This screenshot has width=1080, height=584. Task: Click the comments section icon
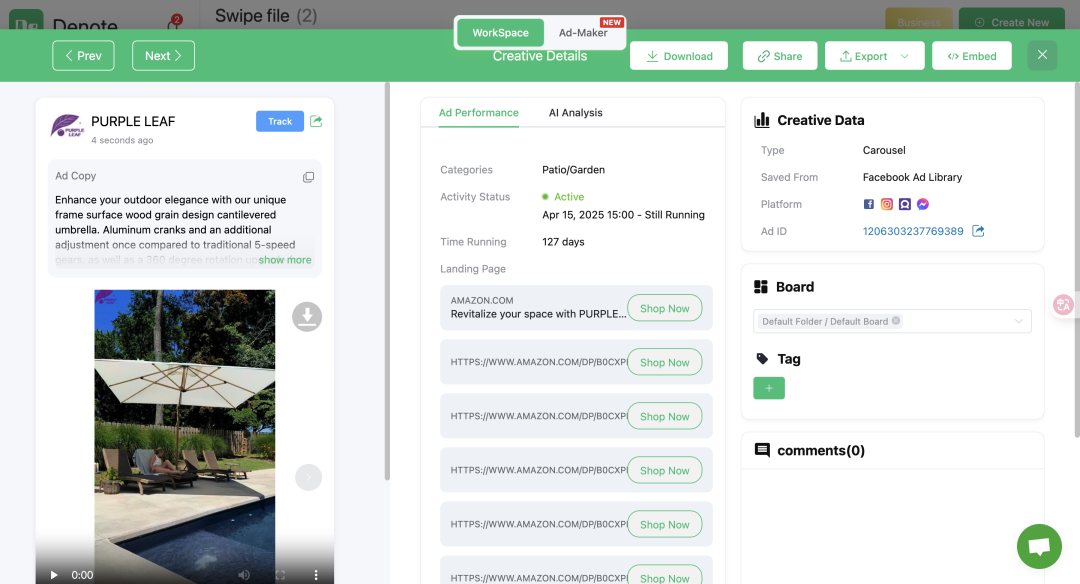762,450
